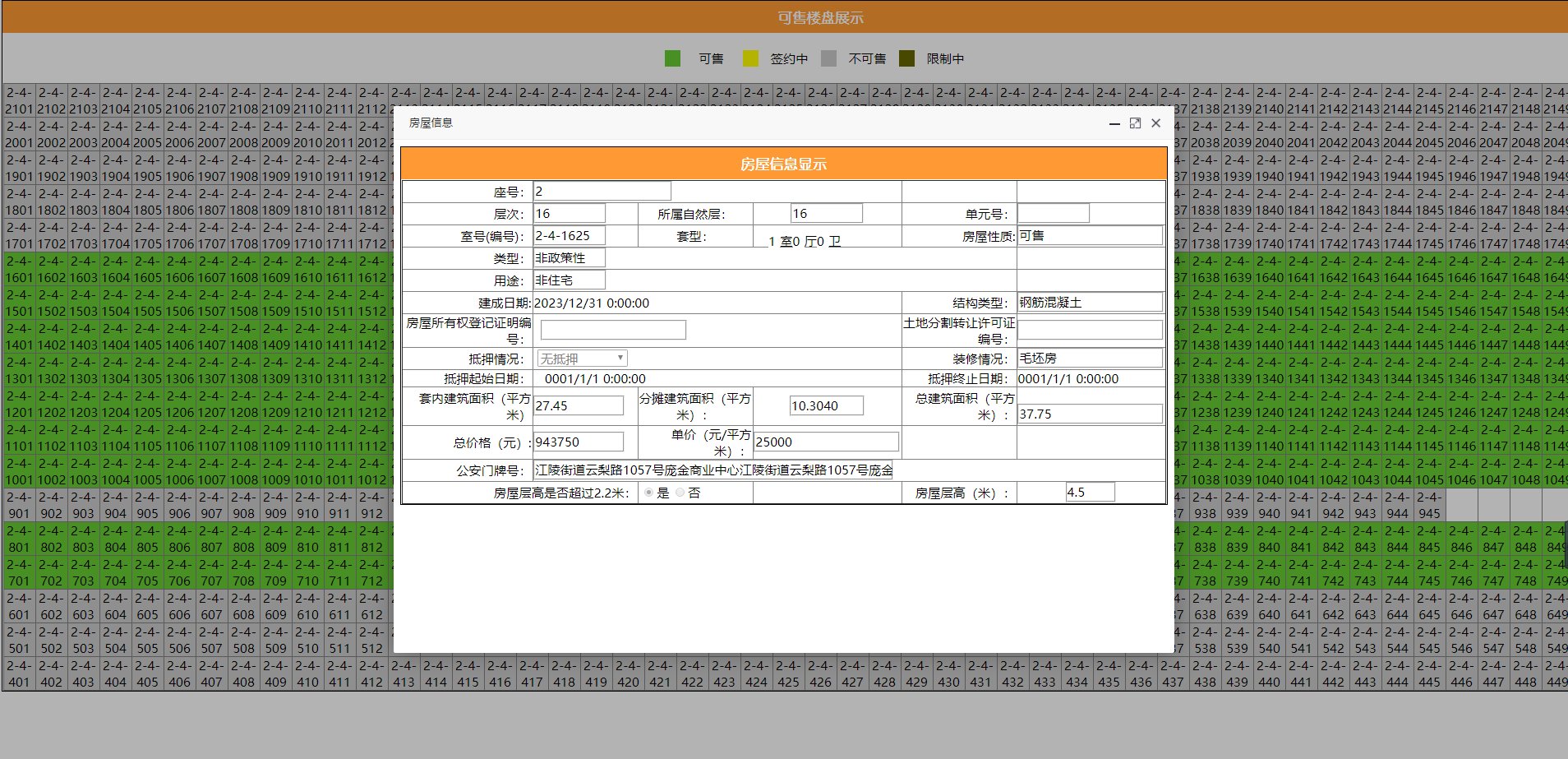The width and height of the screenshot is (1568, 759).
Task: Click the 总建筑面积 field showing 37.75
Action: pyautogui.click(x=1090, y=414)
